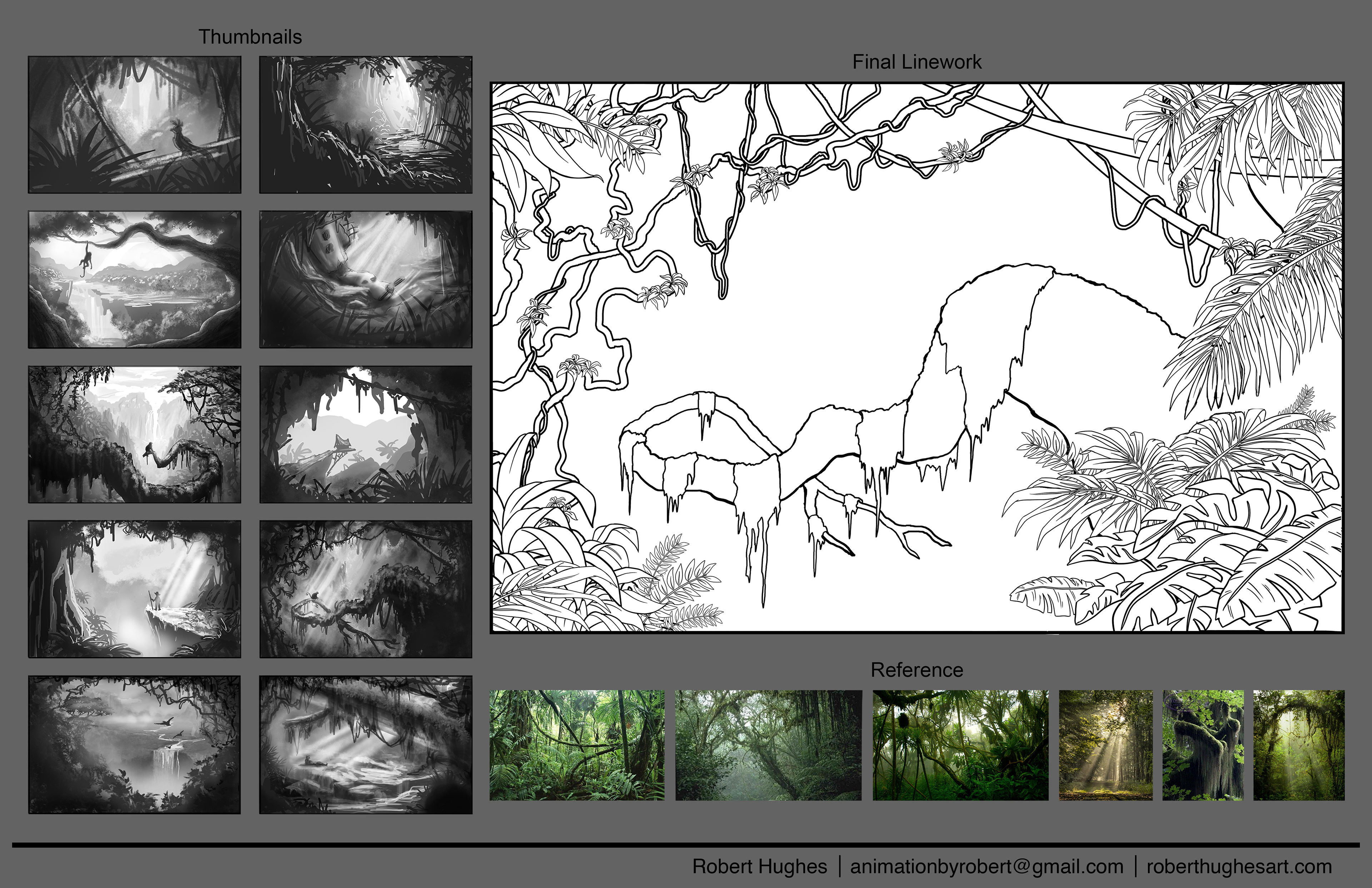Open the flying birds valley thumbnail

click(x=134, y=744)
